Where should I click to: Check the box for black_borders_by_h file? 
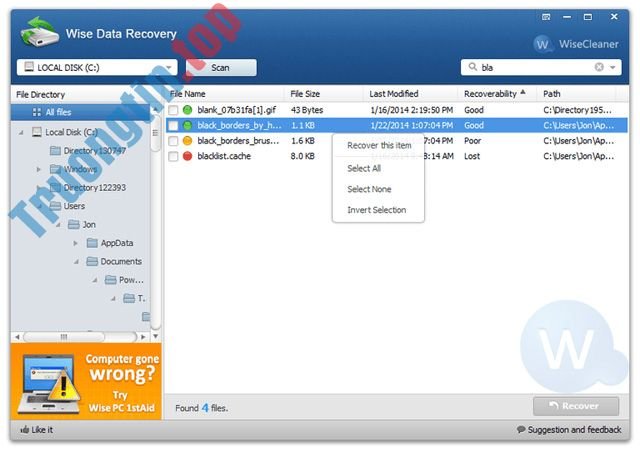tap(173, 125)
